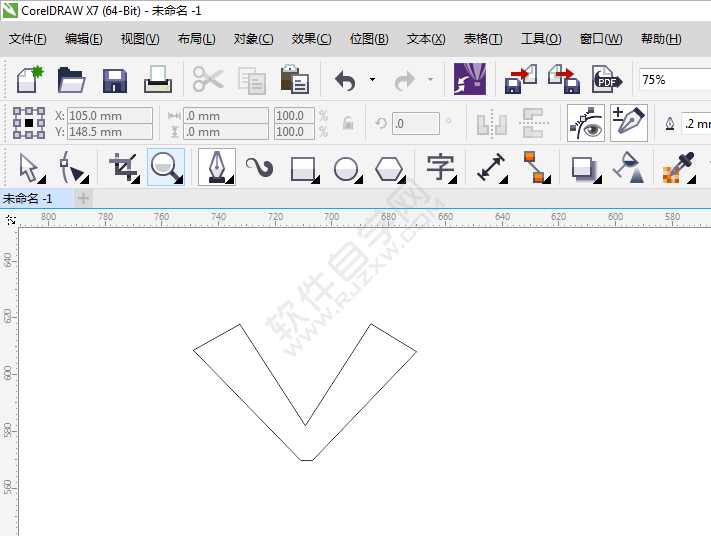Open the 帮助(H) menu
This screenshot has width=711, height=536.
(x=661, y=39)
